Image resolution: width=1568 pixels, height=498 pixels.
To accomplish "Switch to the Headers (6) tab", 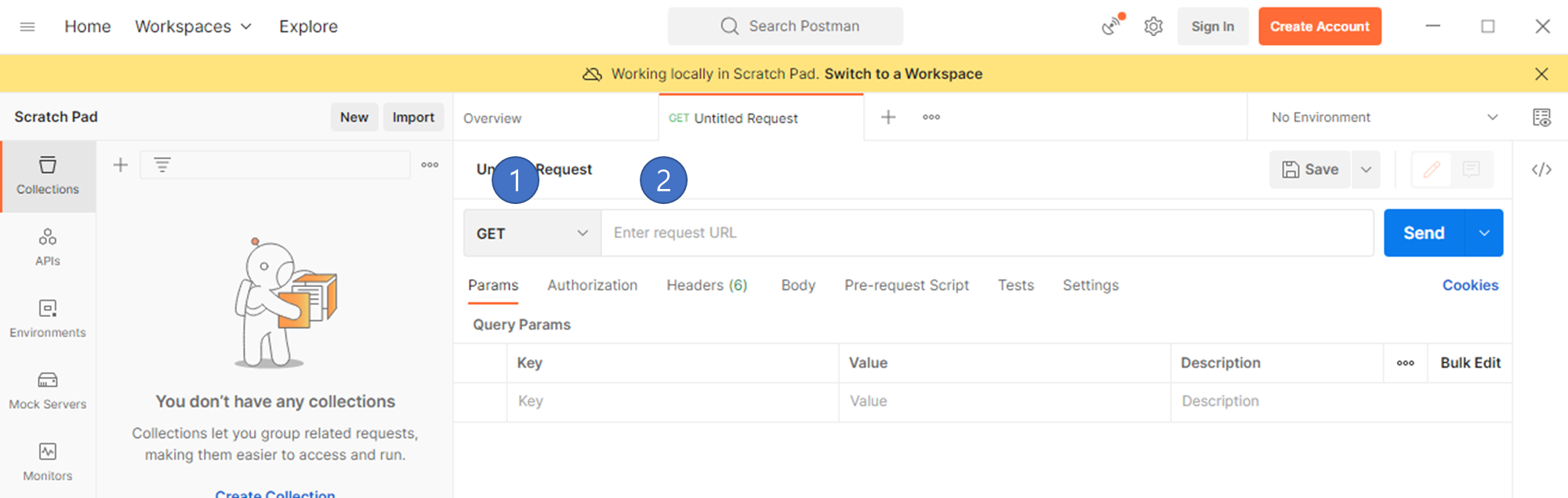I will click(x=706, y=285).
